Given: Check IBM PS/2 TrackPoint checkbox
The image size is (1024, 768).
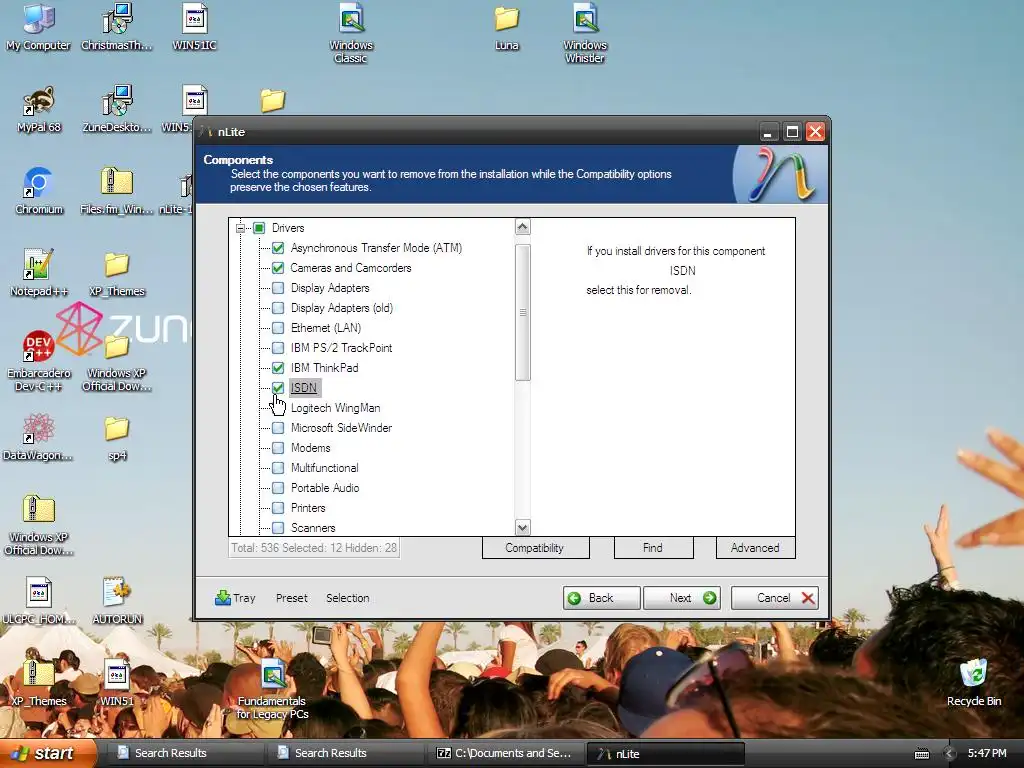Looking at the screenshot, I should (x=278, y=348).
